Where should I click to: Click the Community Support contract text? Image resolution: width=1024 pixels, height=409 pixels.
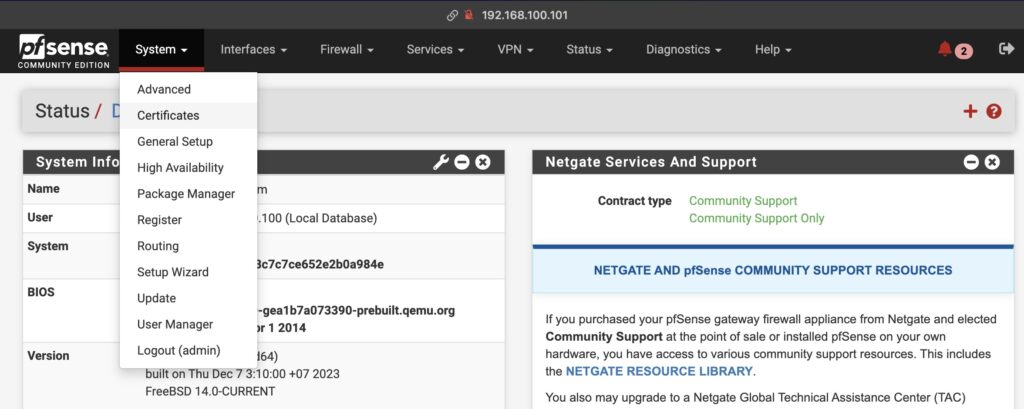click(743, 201)
